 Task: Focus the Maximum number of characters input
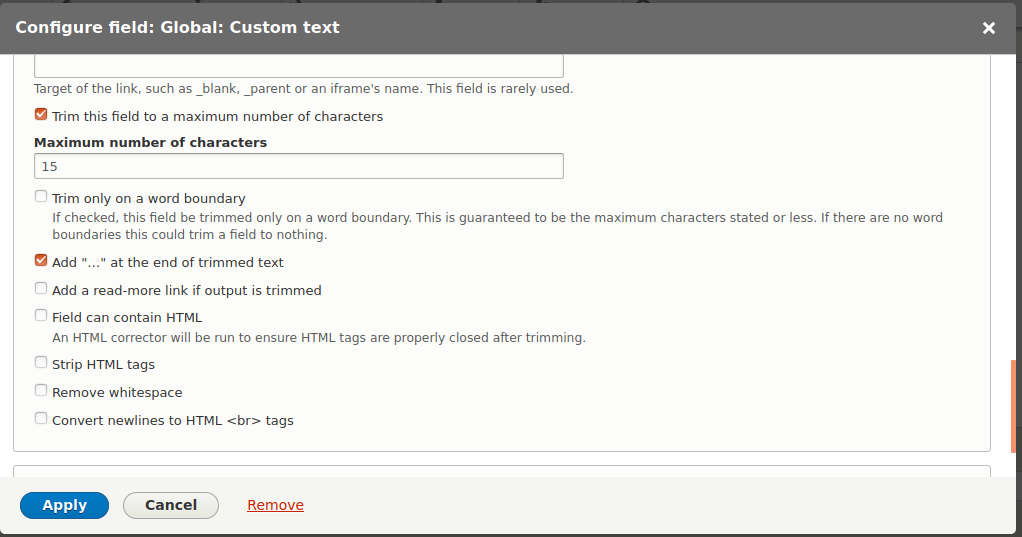pyautogui.click(x=298, y=166)
